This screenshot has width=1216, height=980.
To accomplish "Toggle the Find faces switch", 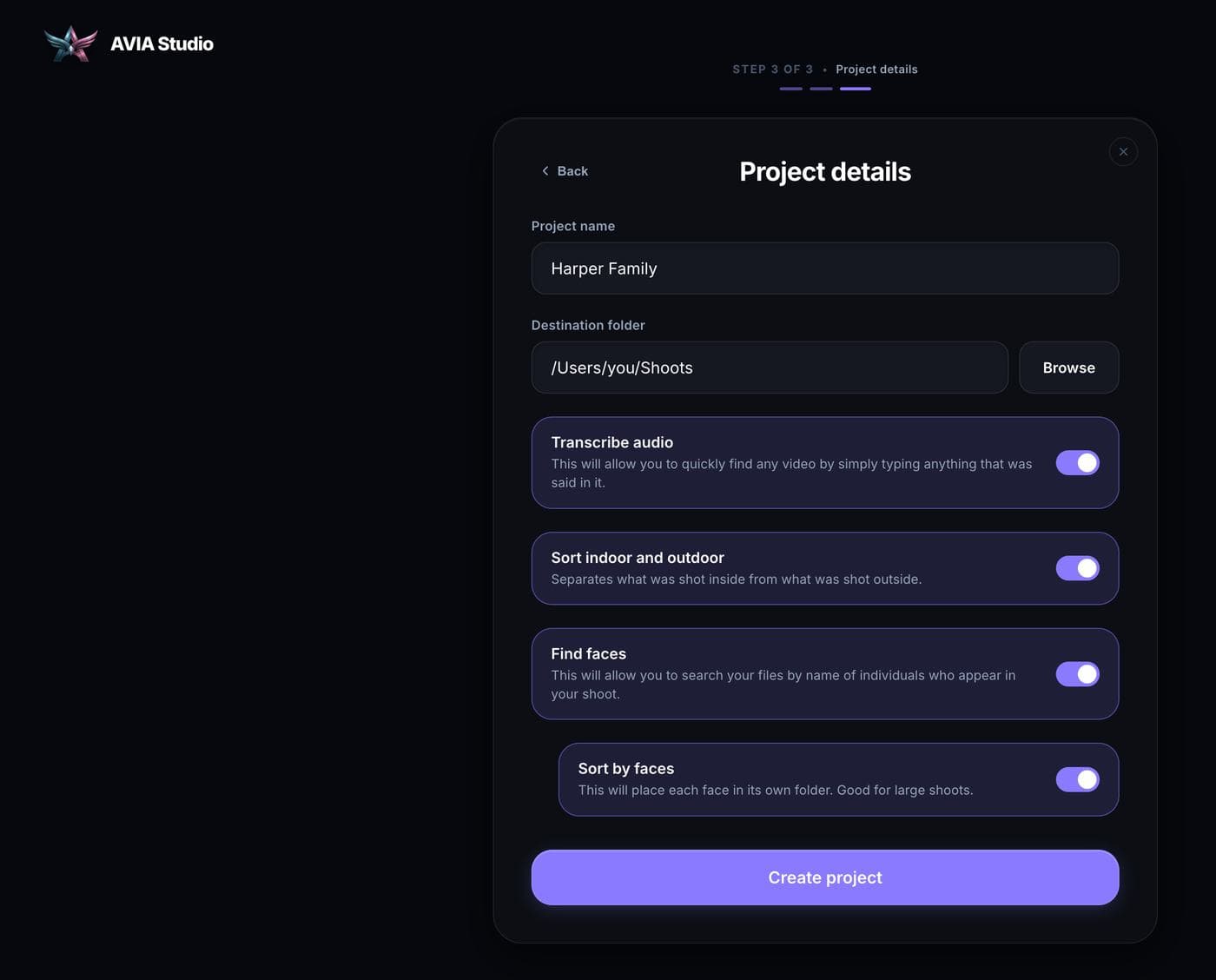I will (1078, 674).
